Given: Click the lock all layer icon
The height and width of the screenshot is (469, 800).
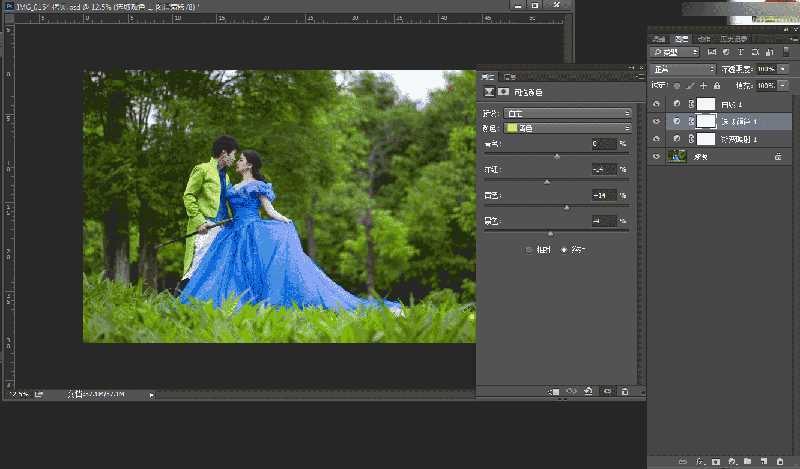Looking at the screenshot, I should point(717,86).
